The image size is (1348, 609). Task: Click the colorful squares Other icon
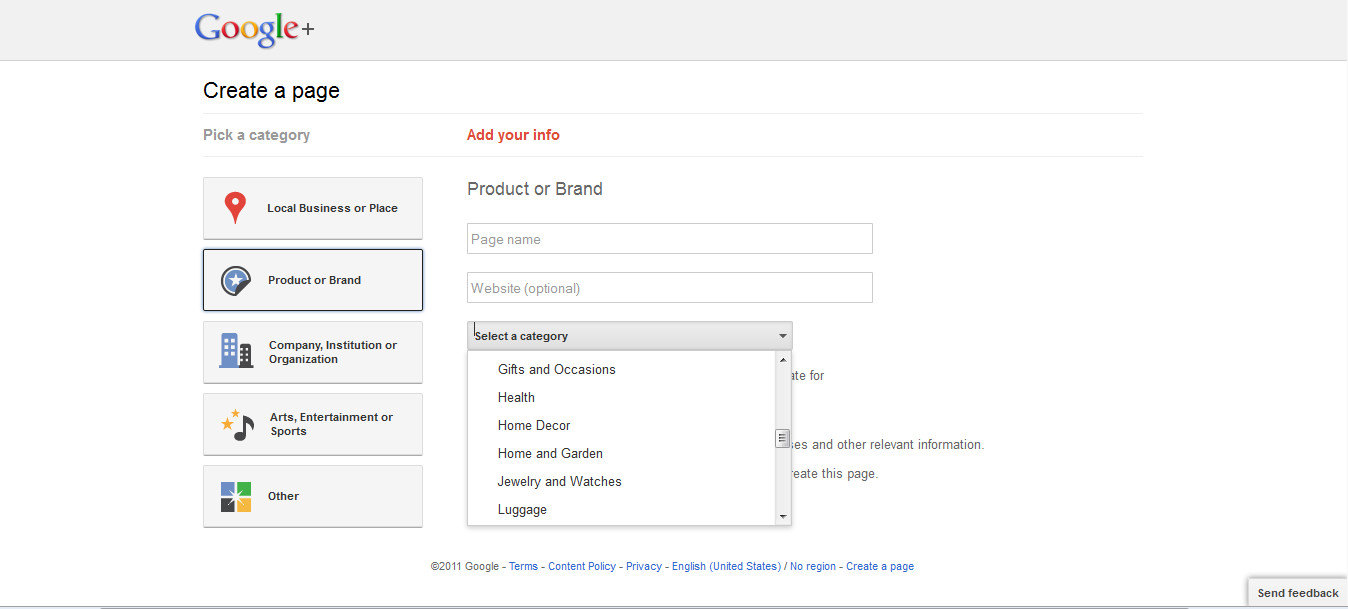tap(235, 496)
